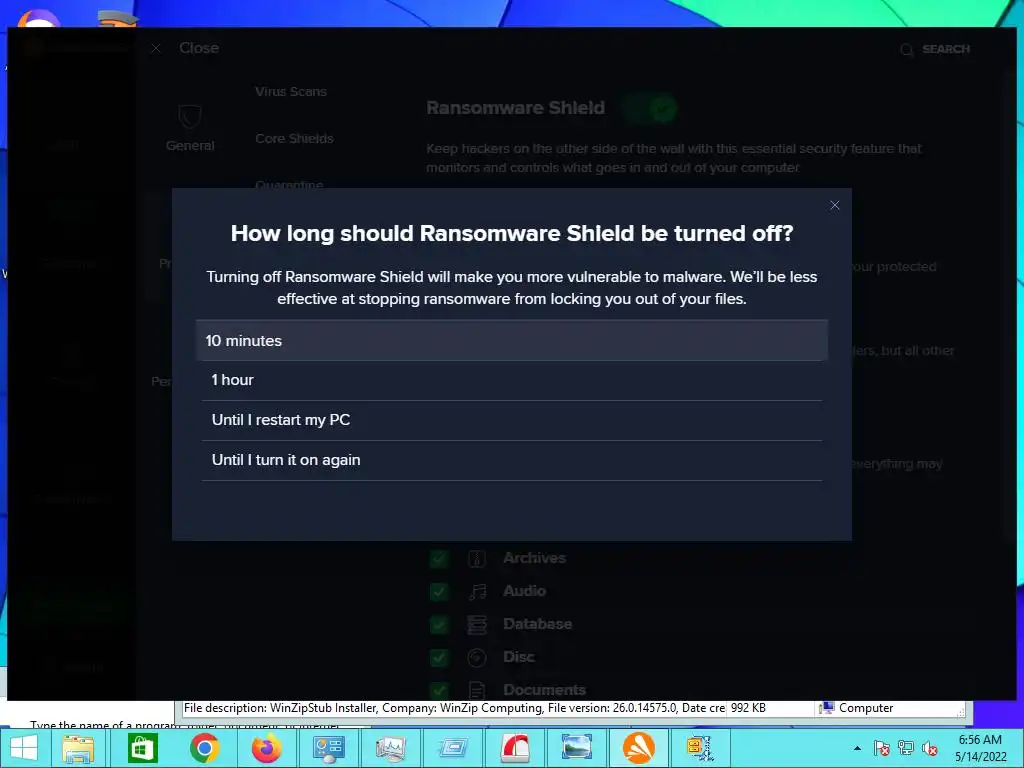
Task: Open the SEARCH field in settings
Action: (935, 49)
